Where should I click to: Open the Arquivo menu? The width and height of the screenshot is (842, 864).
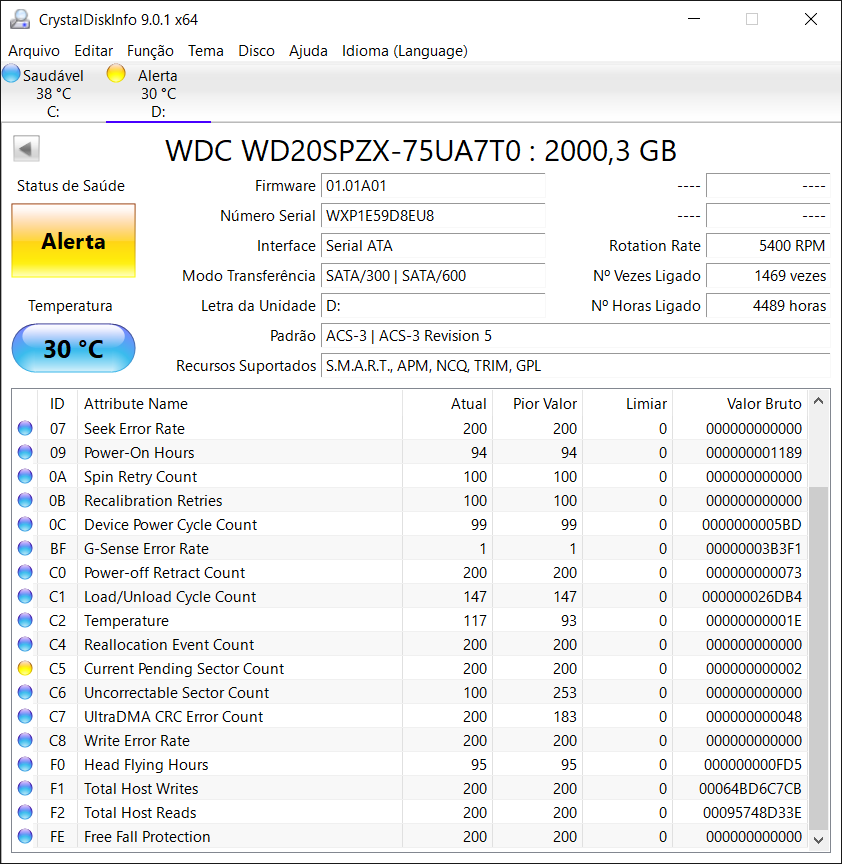coord(34,51)
